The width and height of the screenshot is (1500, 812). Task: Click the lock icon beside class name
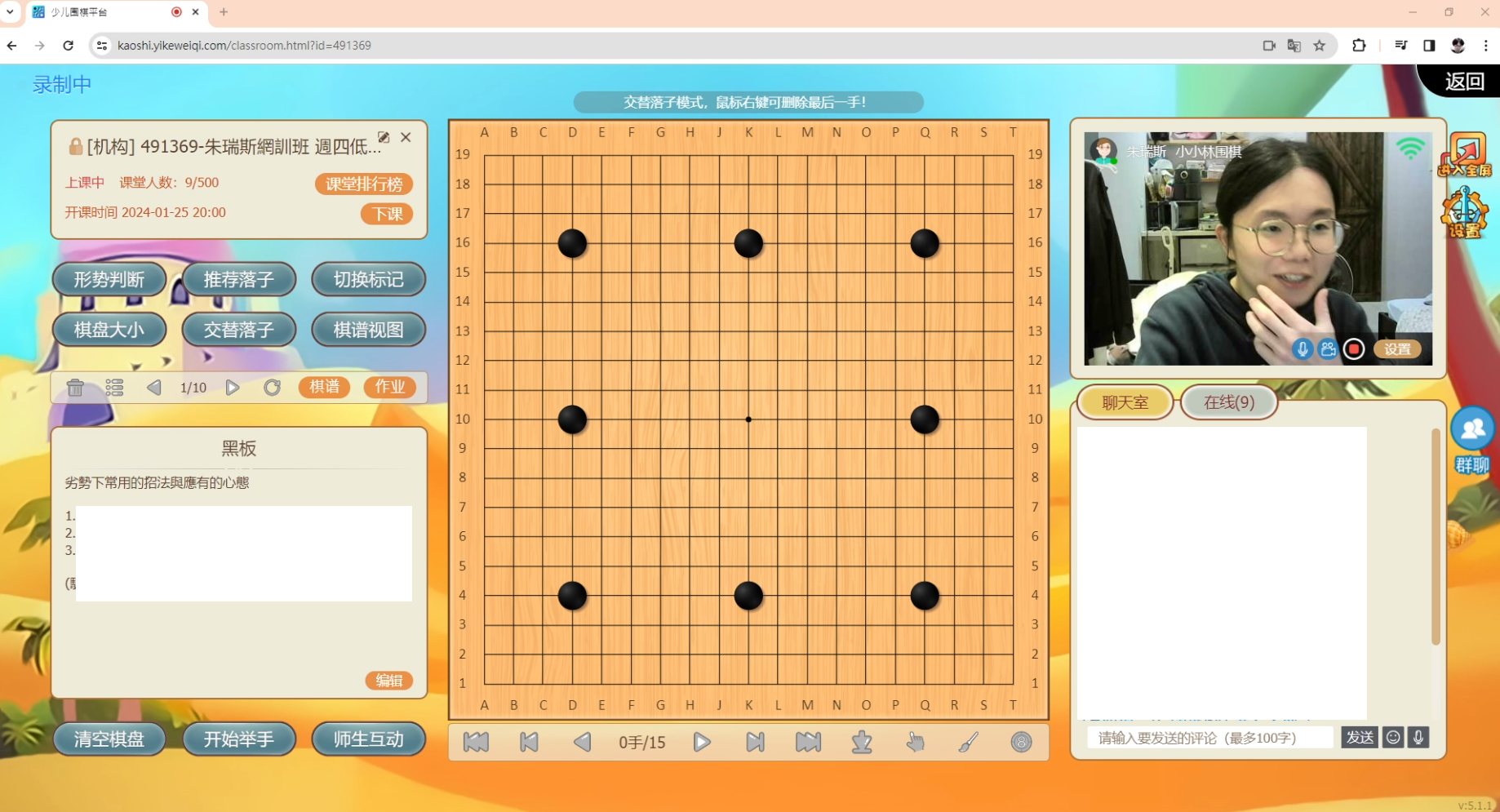75,146
